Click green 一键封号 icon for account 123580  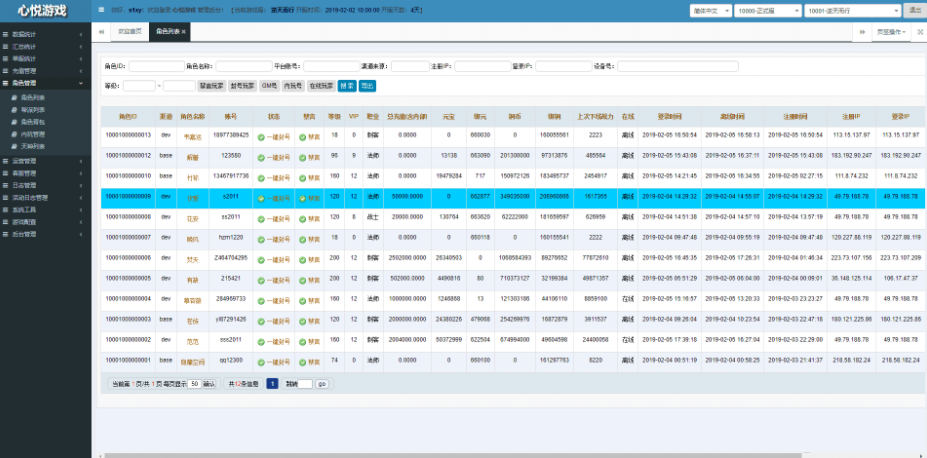(261, 158)
